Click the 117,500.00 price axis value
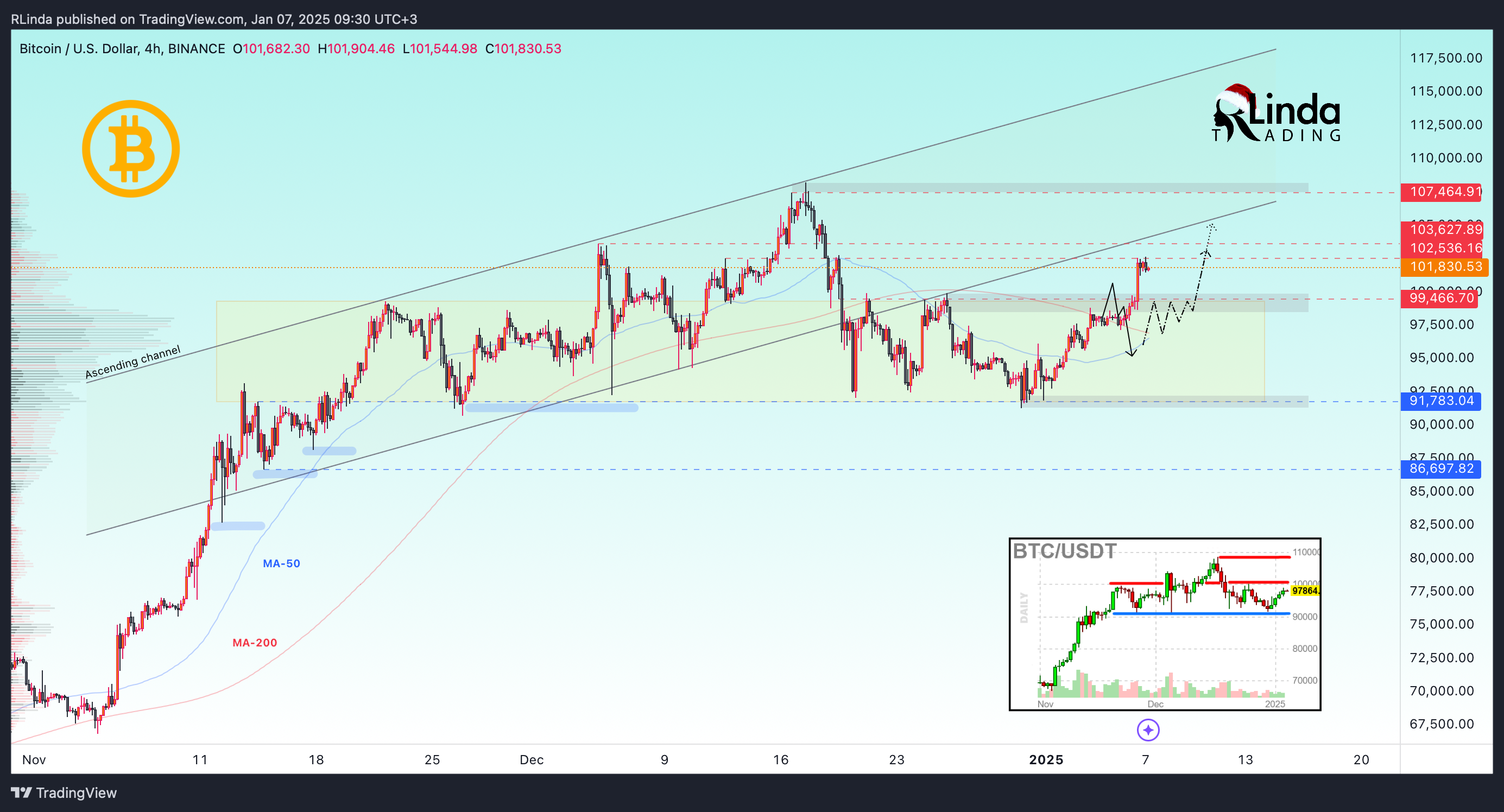1504x812 pixels. pyautogui.click(x=1446, y=58)
